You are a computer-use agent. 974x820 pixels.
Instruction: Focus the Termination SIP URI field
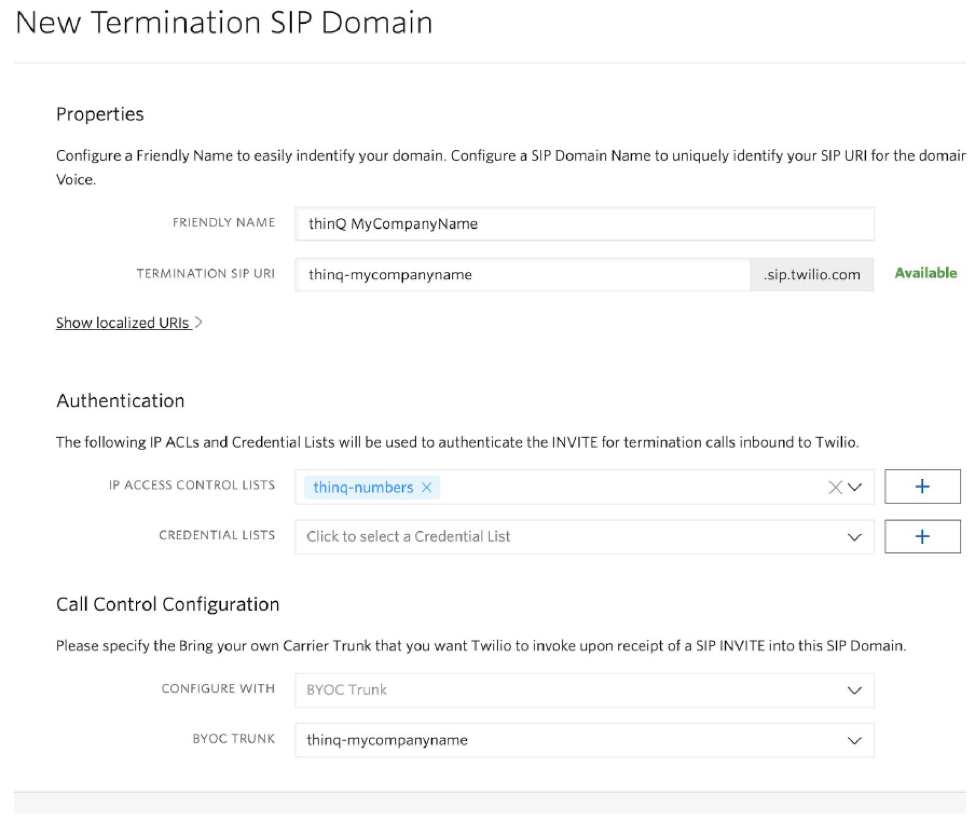pyautogui.click(x=522, y=275)
